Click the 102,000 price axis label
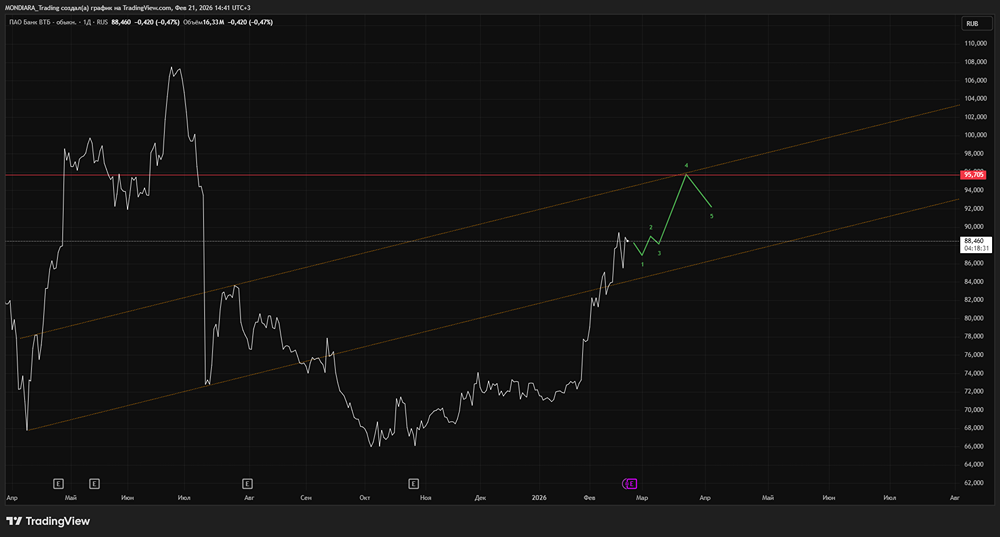1000x537 pixels. [975, 117]
